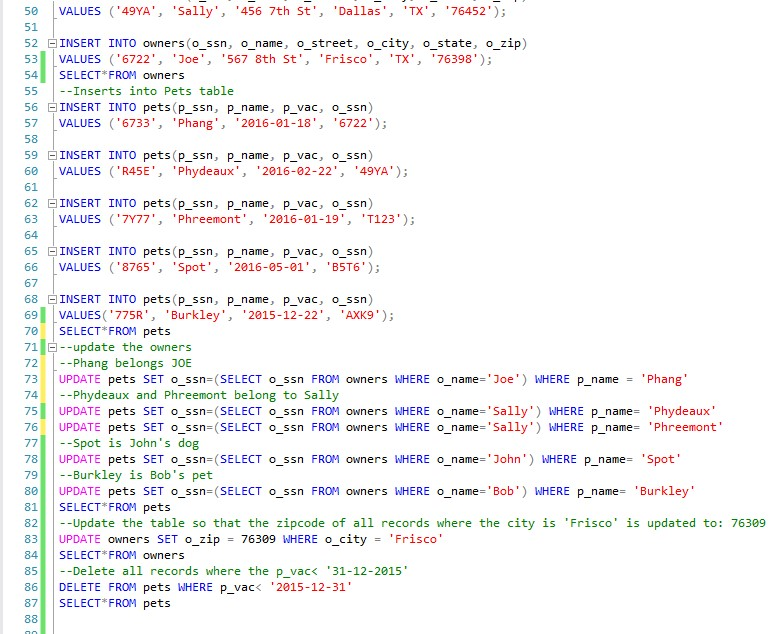This screenshot has width=782, height=634.
Task: Click 'Phydeaux' on line 75
Action: coord(682,411)
